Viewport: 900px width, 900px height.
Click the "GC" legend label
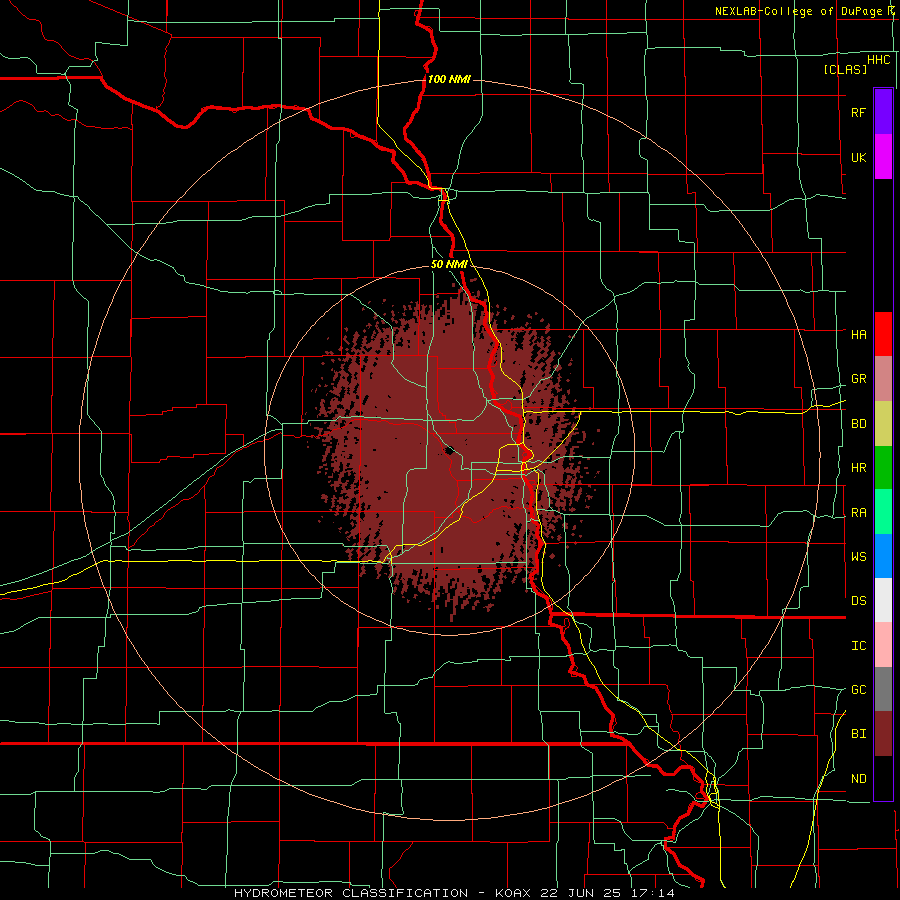858,689
